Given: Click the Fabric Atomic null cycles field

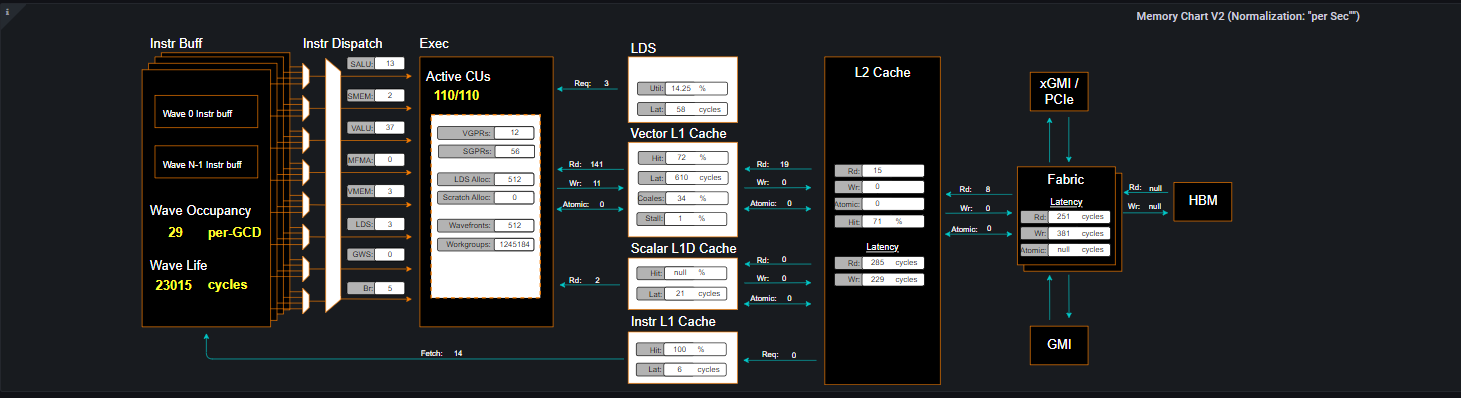Looking at the screenshot, I should (1078, 250).
